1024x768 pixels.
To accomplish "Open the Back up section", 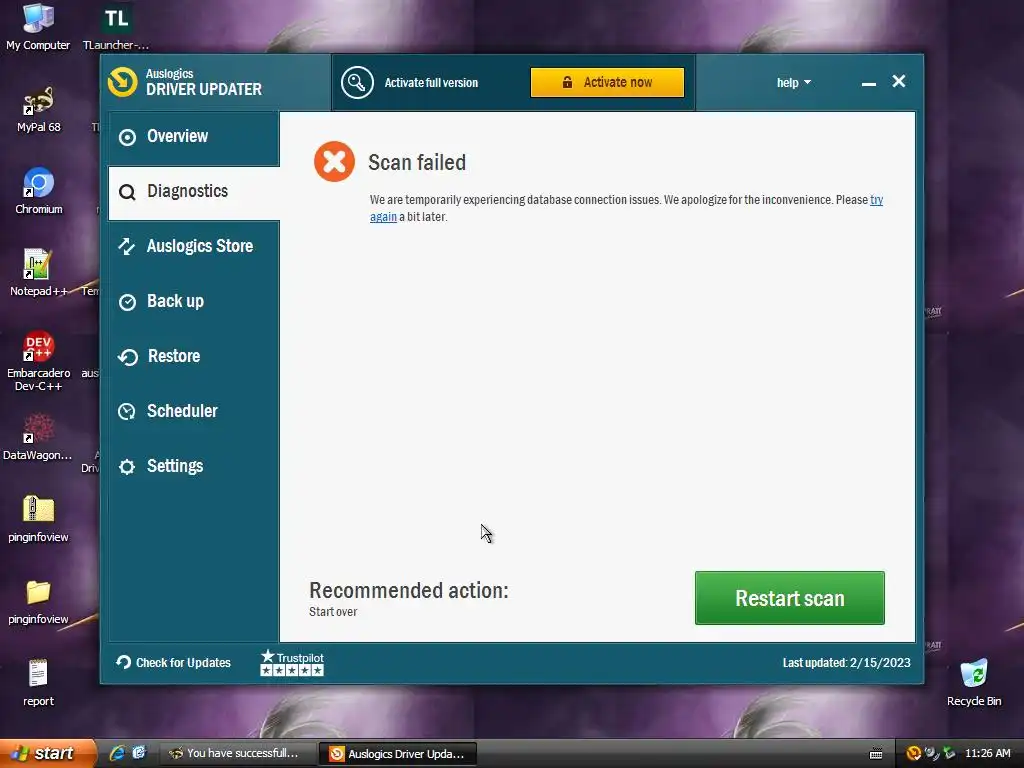I will coord(194,301).
